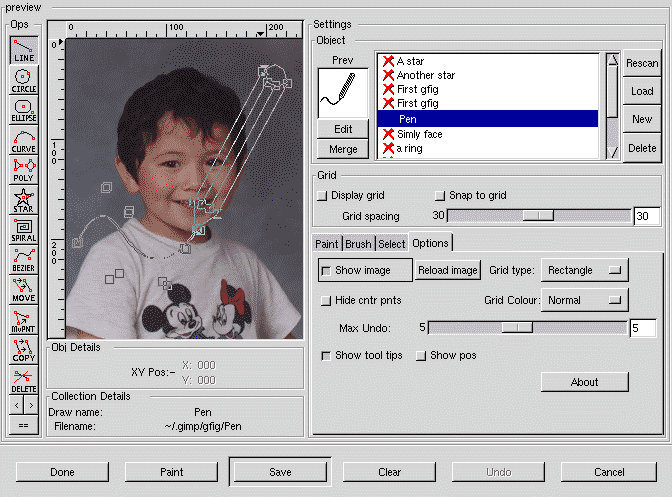
Task: Open the Grid type Rectangle dropdown
Action: 584,270
